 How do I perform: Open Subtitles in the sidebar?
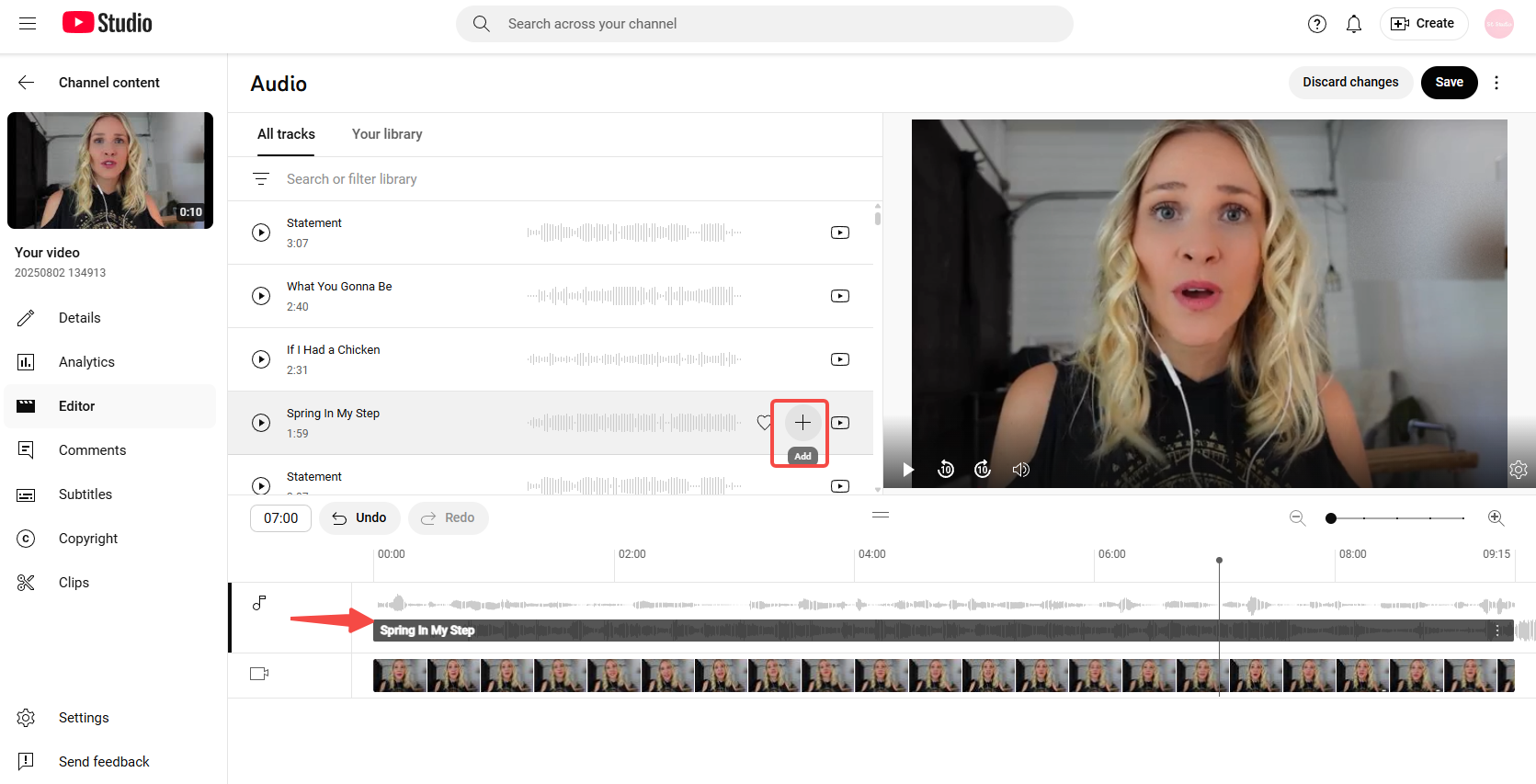point(85,494)
